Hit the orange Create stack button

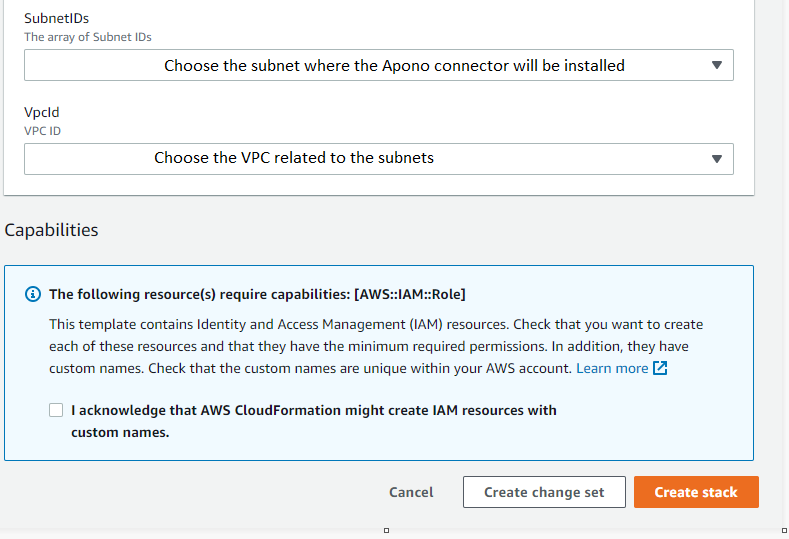tap(696, 492)
